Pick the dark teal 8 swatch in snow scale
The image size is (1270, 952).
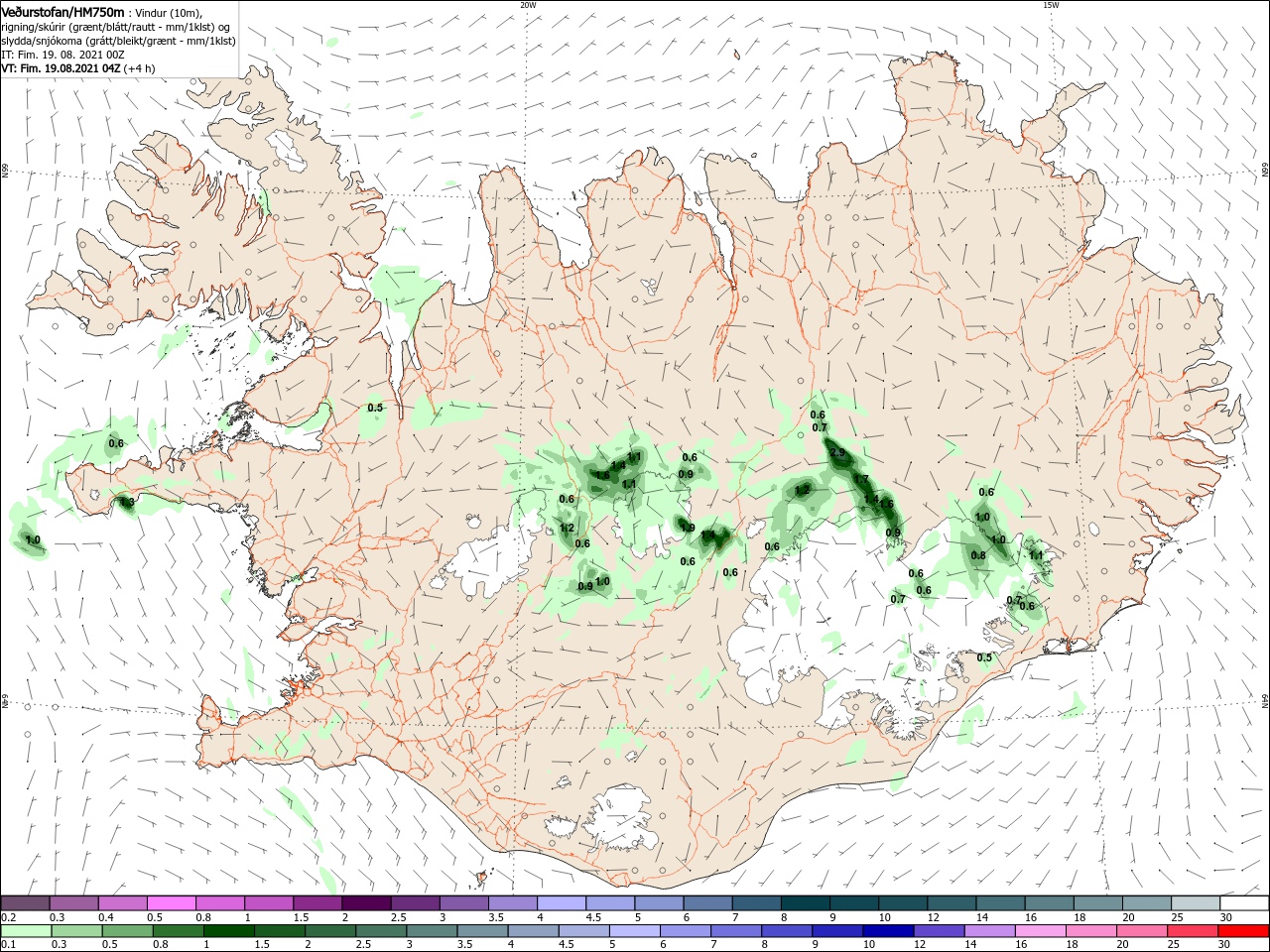(x=806, y=903)
